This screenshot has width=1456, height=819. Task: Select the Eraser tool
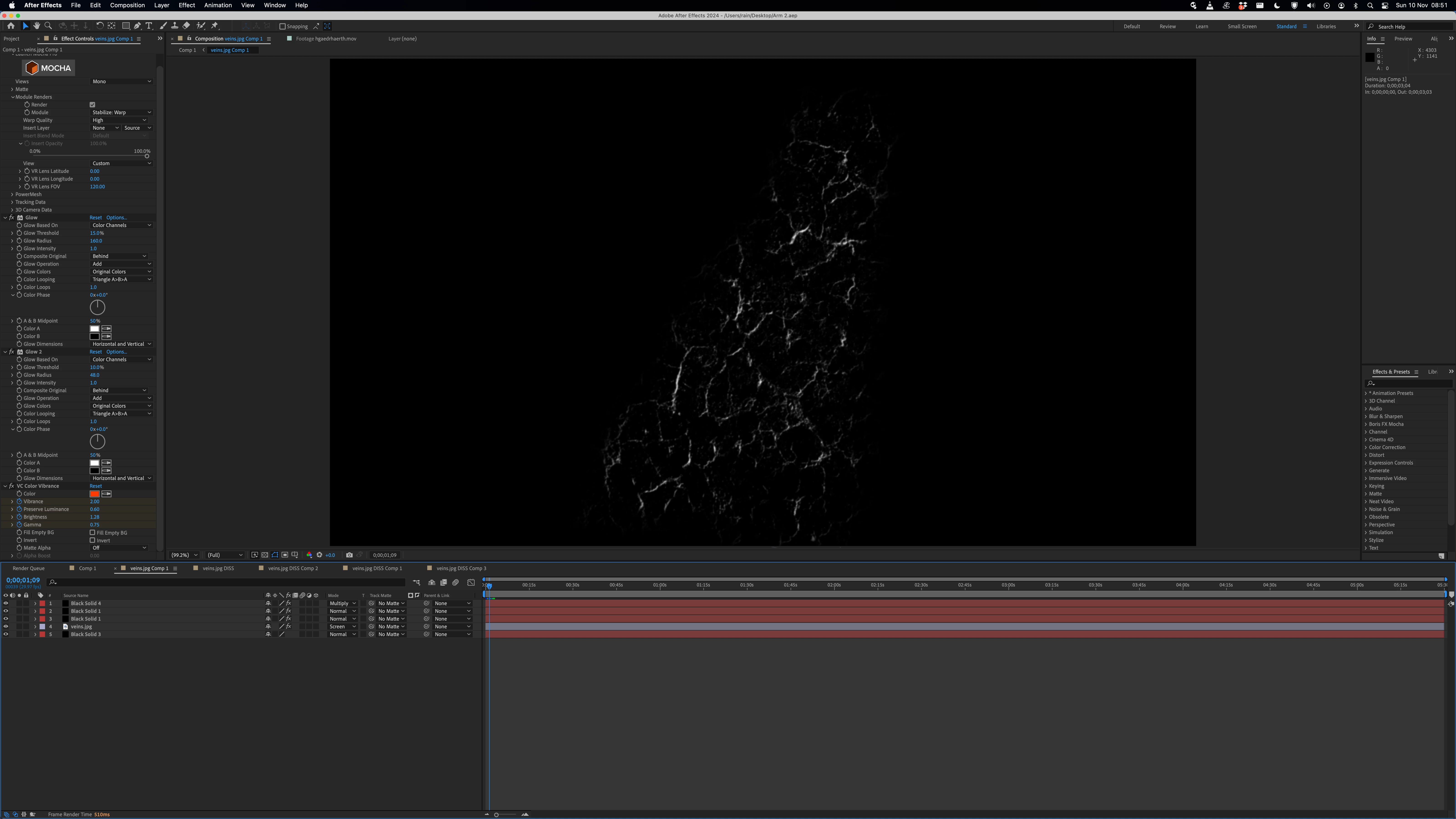tap(187, 26)
